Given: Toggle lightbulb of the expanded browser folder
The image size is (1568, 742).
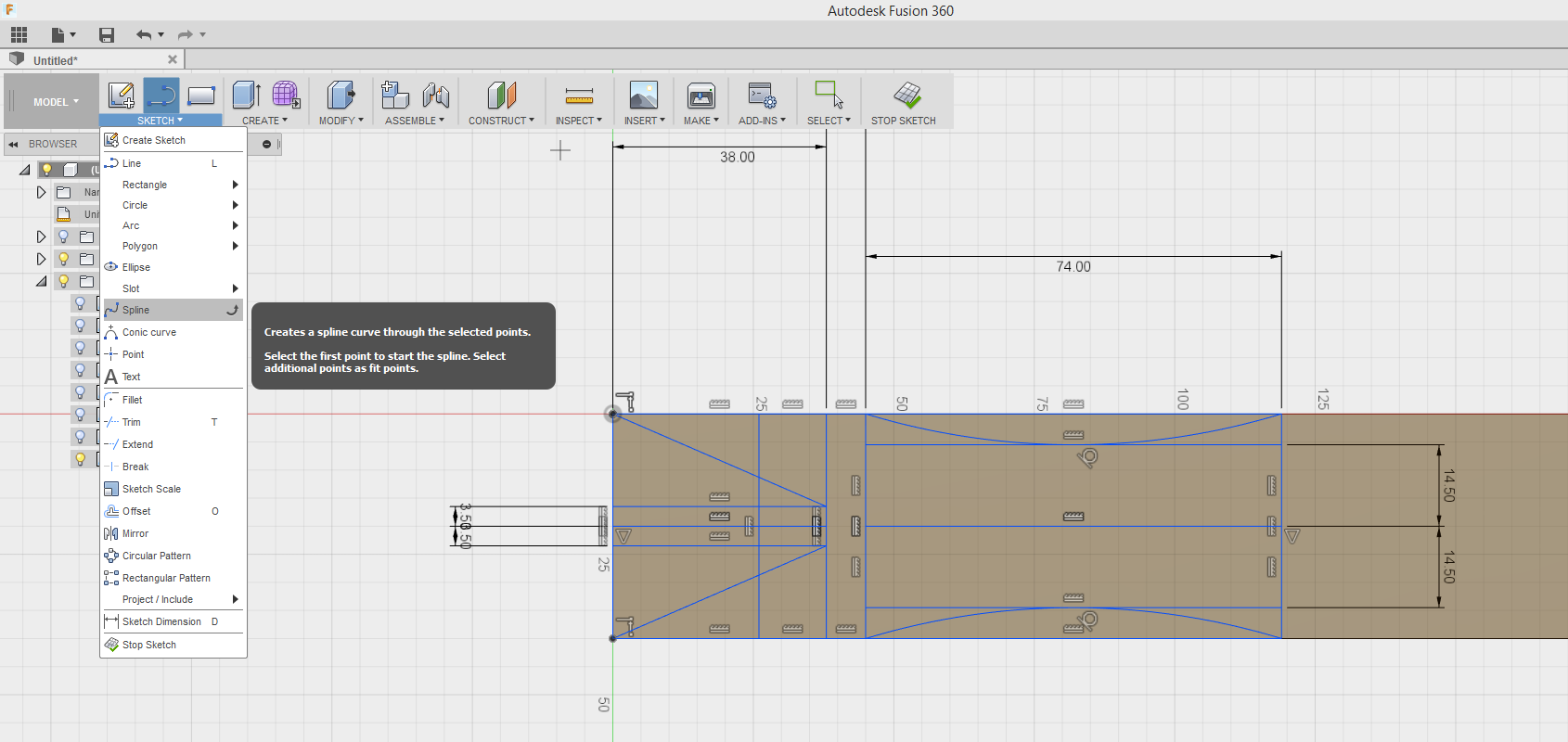Looking at the screenshot, I should click(63, 281).
